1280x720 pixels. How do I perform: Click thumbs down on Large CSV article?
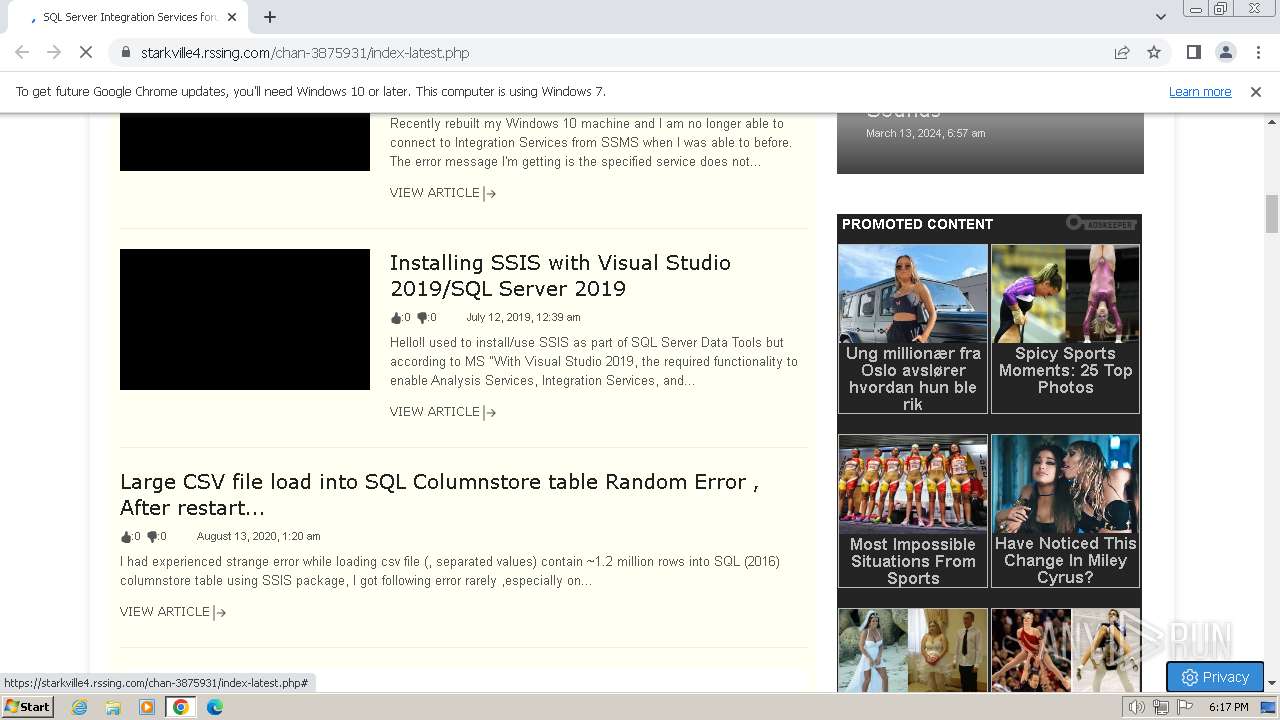[x=152, y=537]
